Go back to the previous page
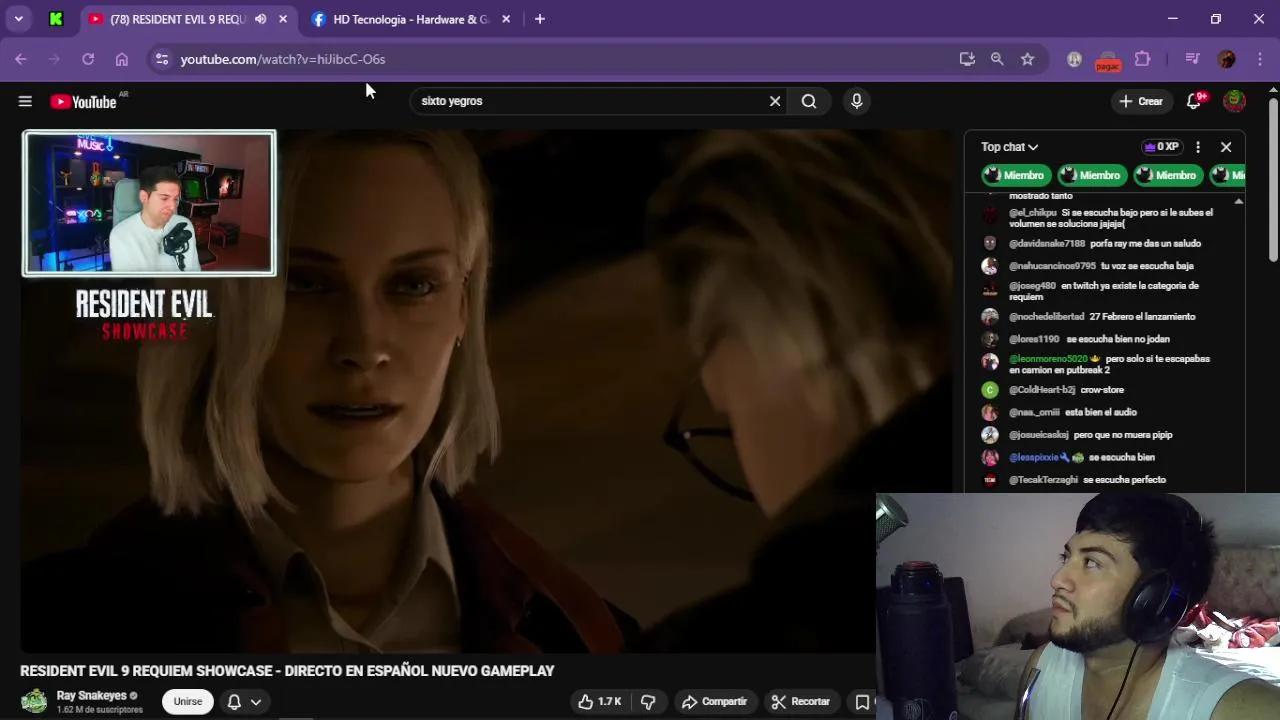Viewport: 1280px width, 720px height. [21, 59]
